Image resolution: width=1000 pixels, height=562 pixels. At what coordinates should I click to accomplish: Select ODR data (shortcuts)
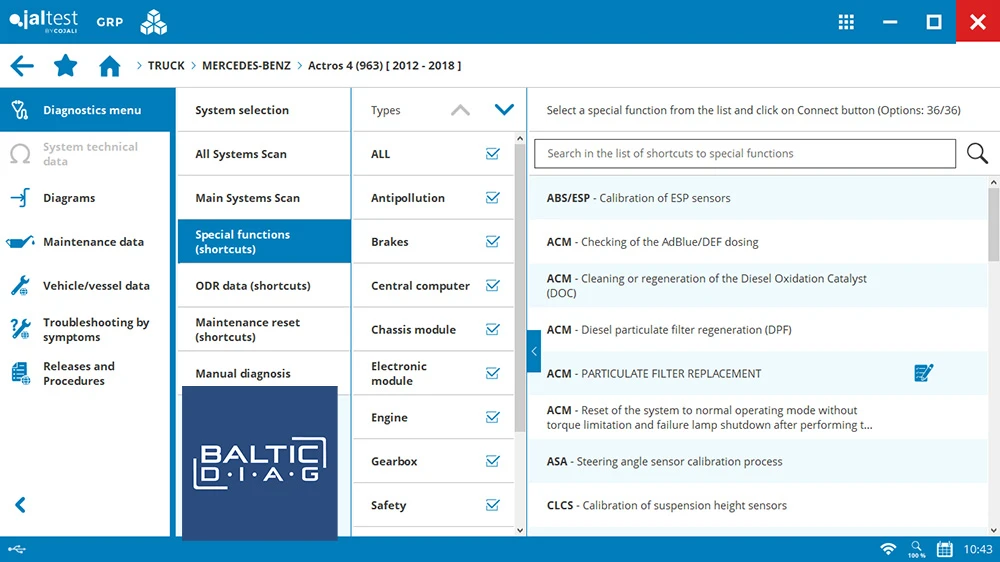(264, 285)
